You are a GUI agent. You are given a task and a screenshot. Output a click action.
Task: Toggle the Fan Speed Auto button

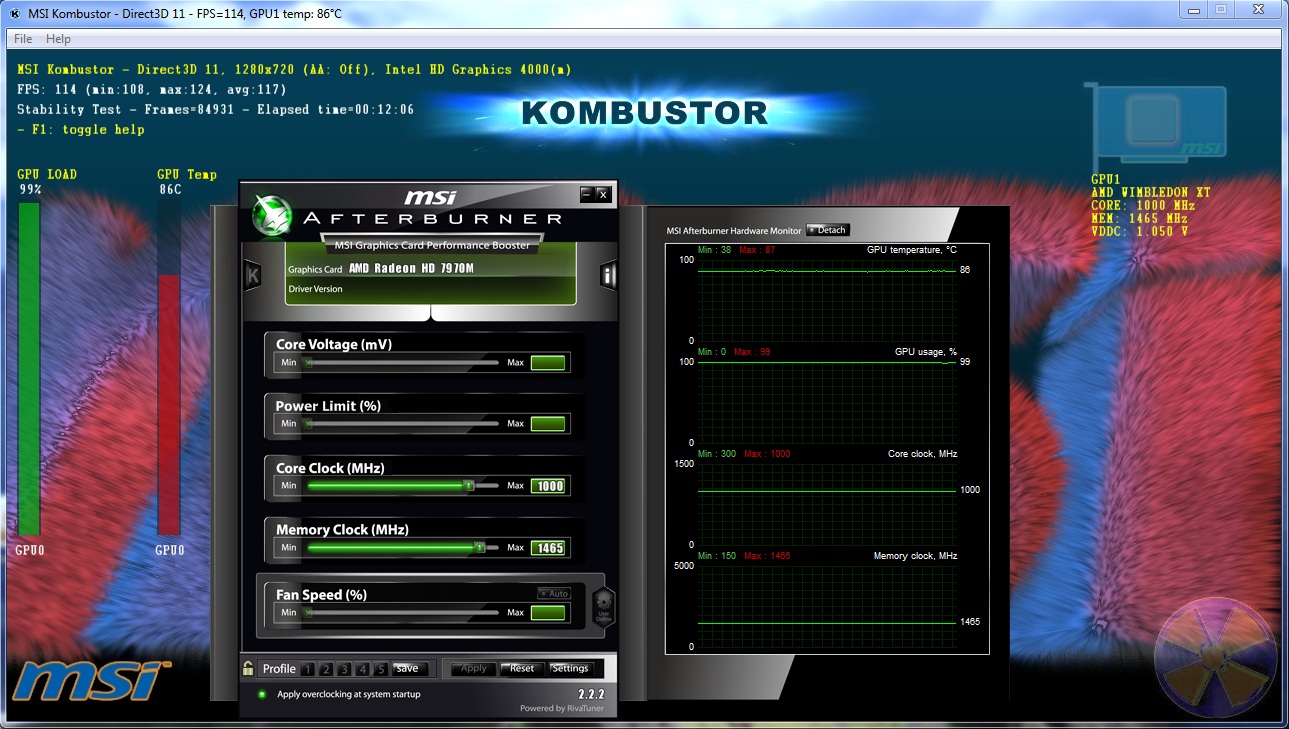click(x=553, y=594)
